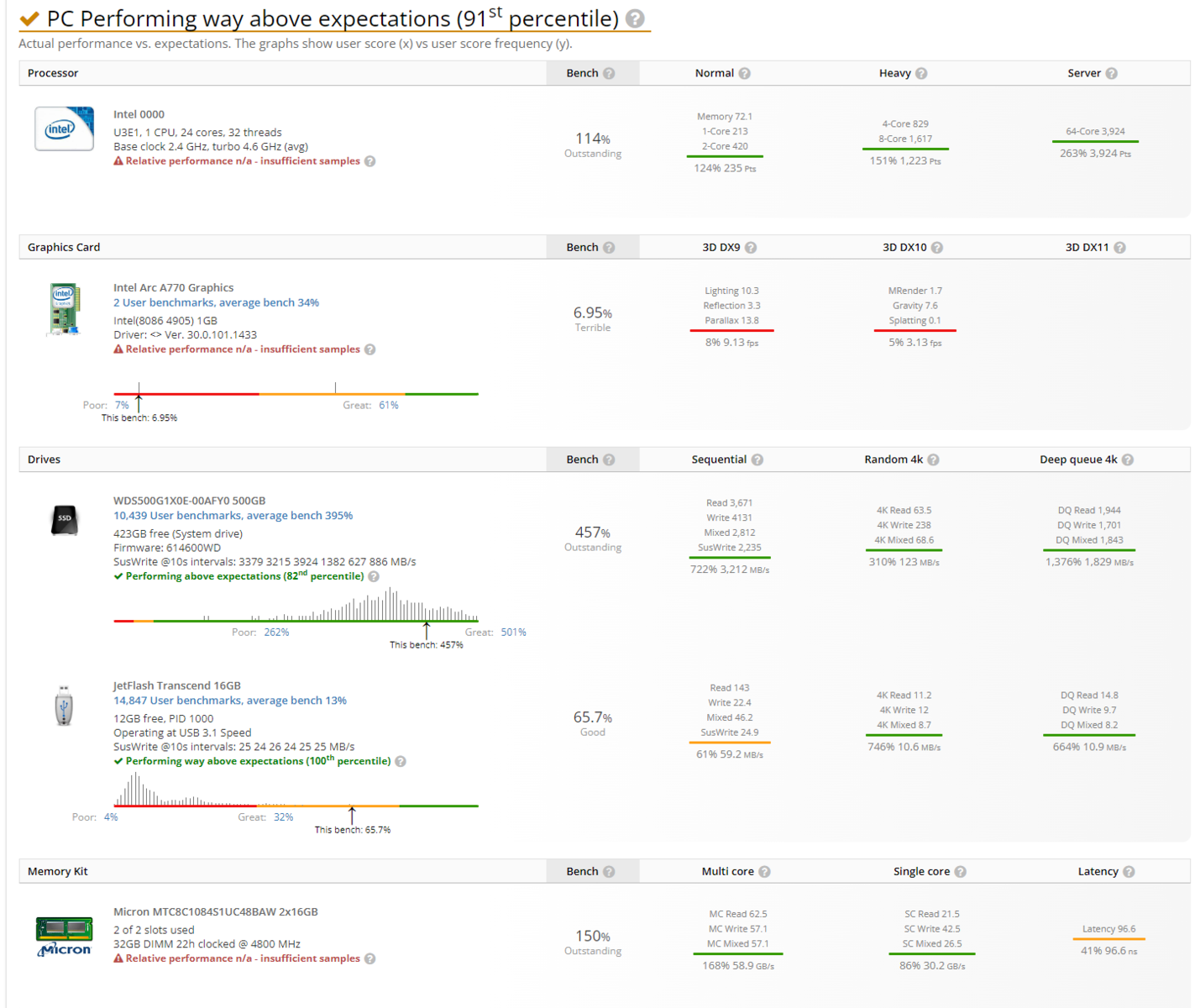Click the 'This bench: 457%' chart marker label

tap(427, 645)
